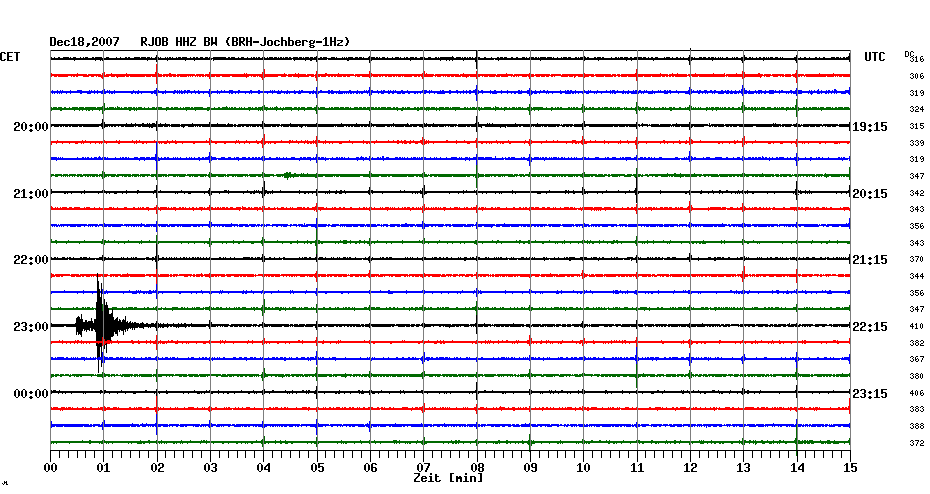This screenshot has height=494, width=930.
Task: Select DC offset value 380
Action: [x=917, y=376]
